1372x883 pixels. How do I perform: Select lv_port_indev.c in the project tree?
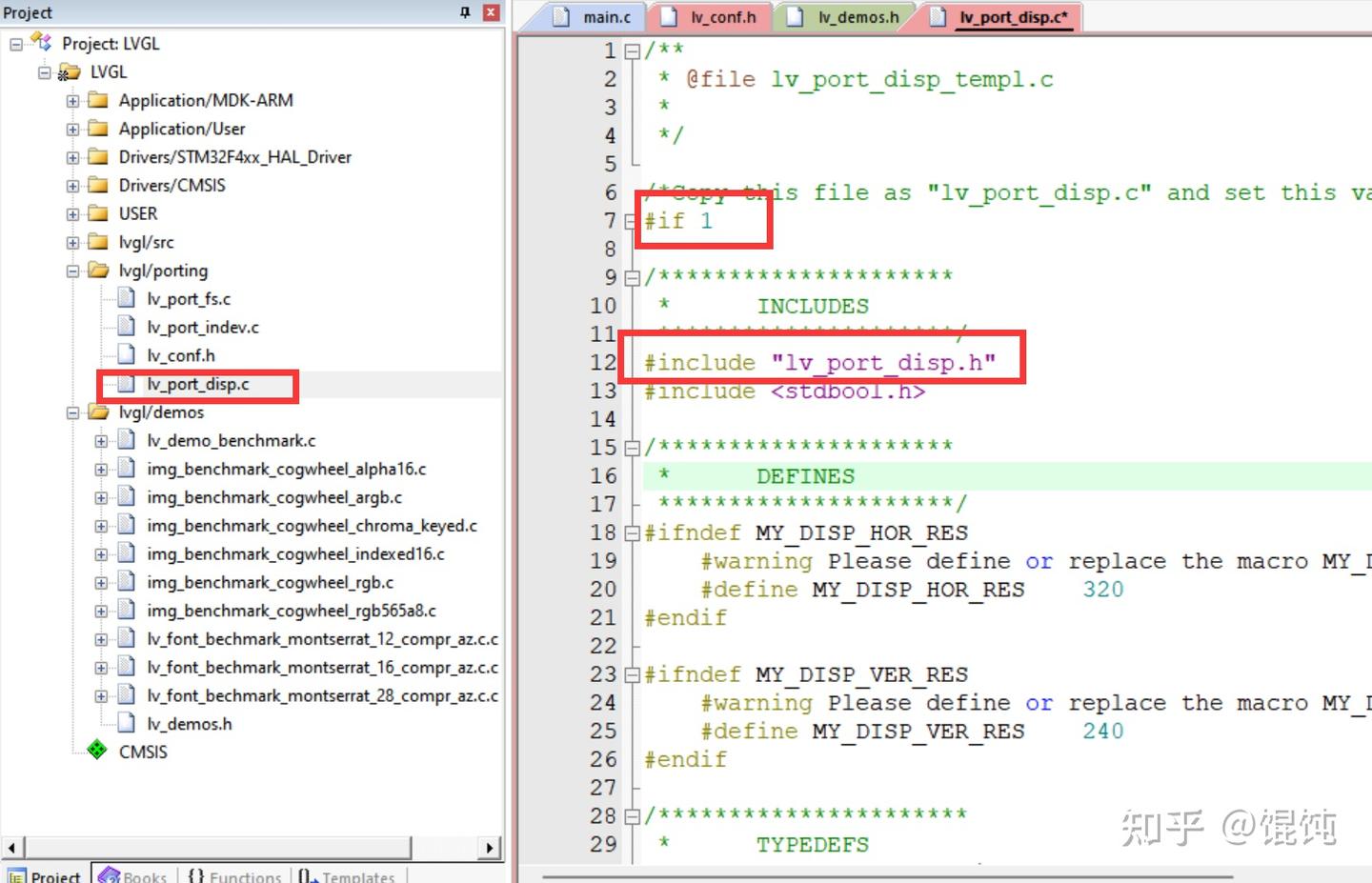tap(203, 327)
